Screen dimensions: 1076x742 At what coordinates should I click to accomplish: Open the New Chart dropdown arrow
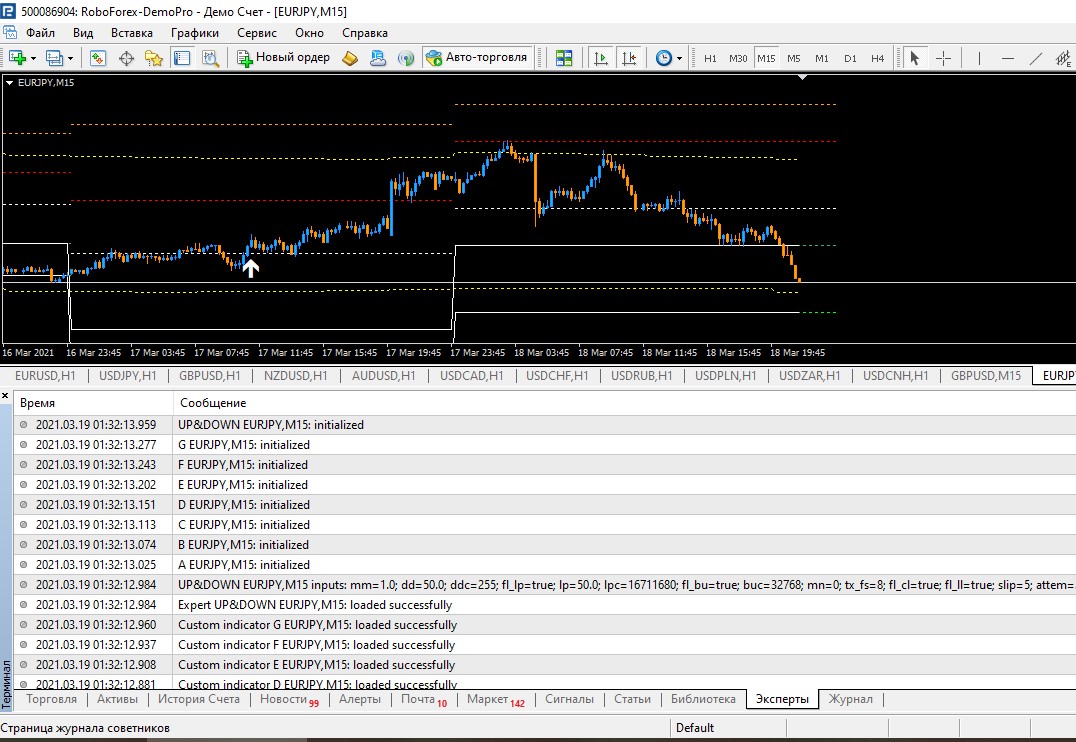[x=33, y=58]
